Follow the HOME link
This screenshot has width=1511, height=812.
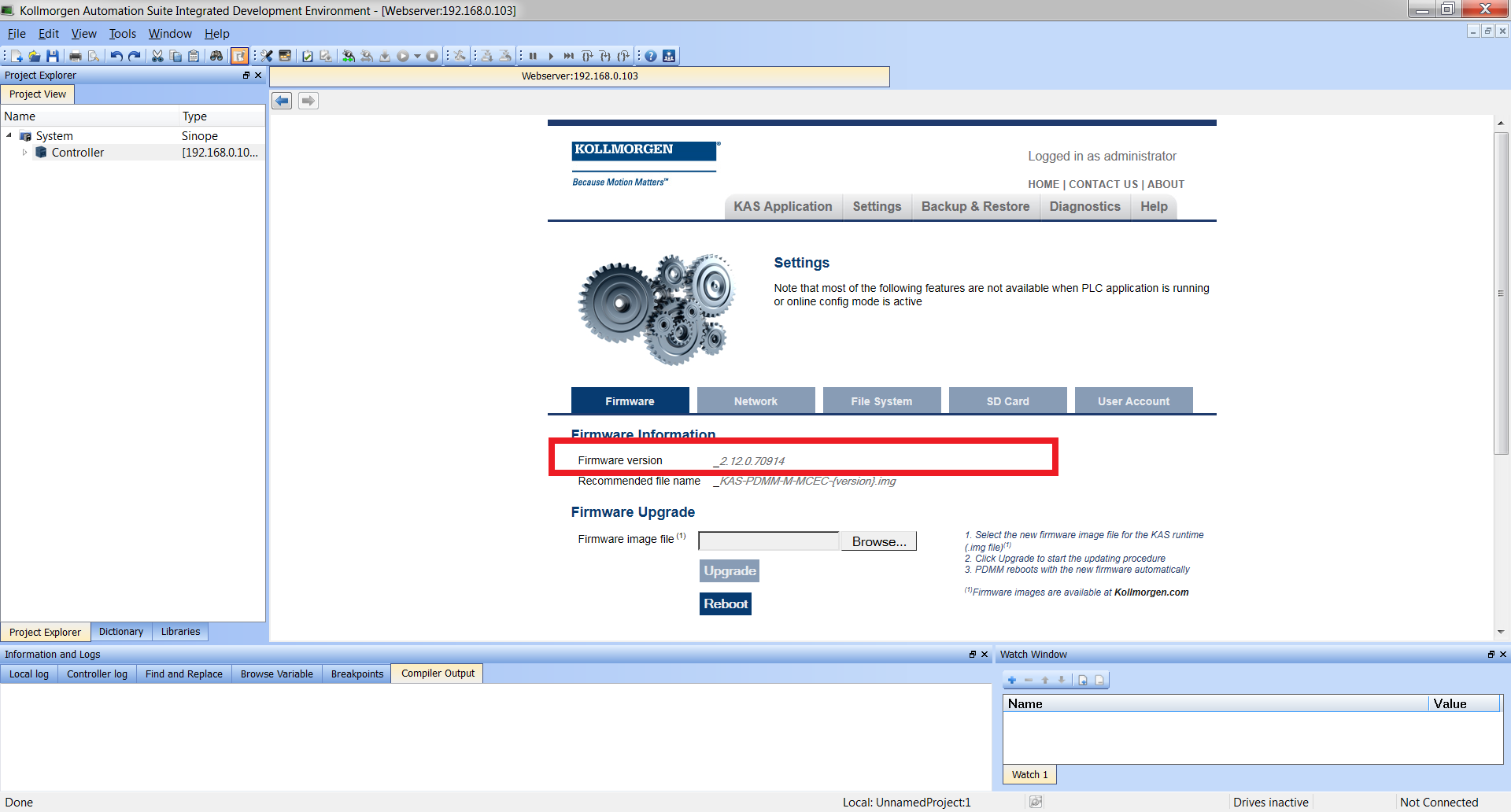pos(1044,184)
